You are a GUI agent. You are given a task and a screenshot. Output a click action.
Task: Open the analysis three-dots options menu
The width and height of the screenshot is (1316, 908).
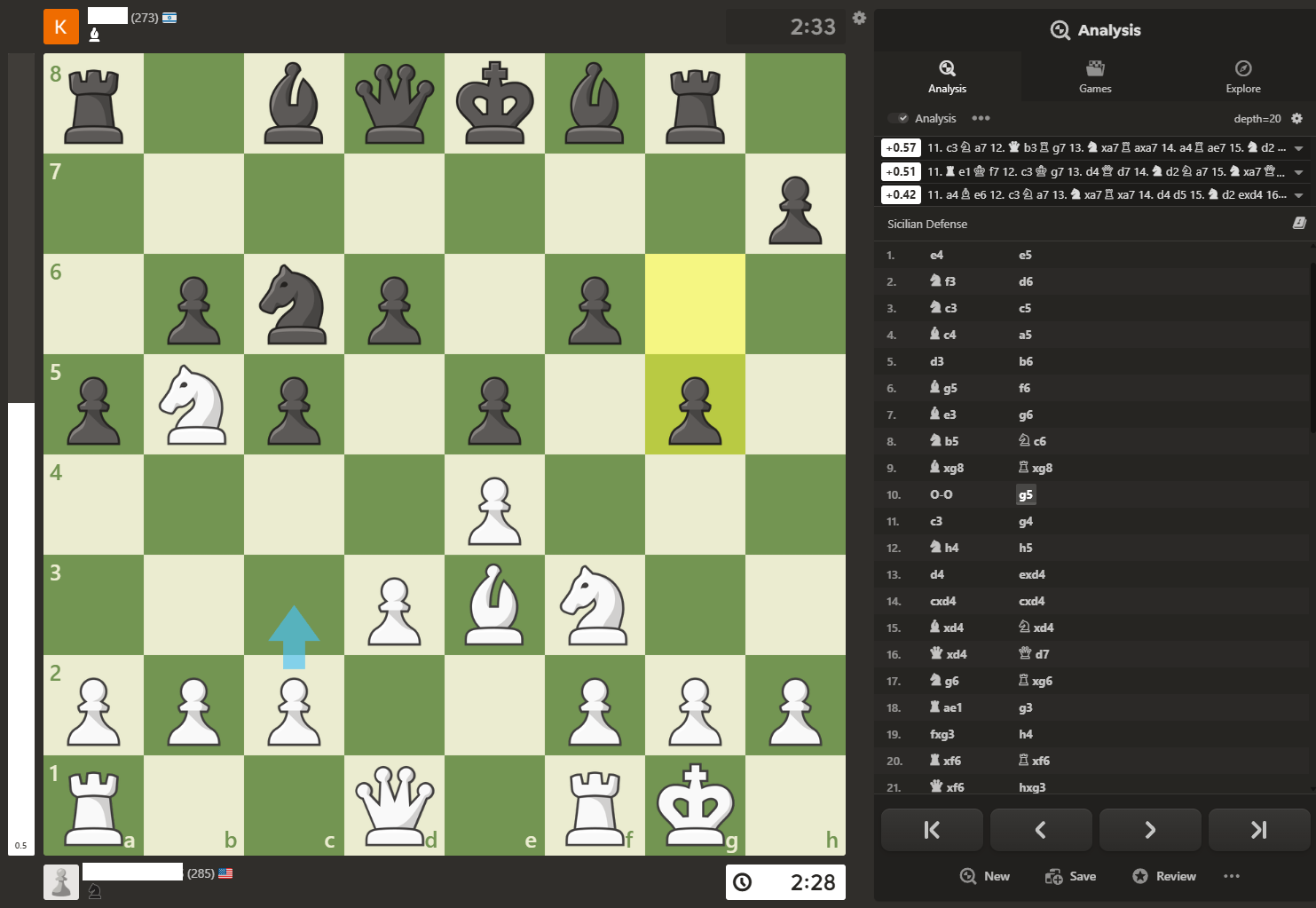981,118
